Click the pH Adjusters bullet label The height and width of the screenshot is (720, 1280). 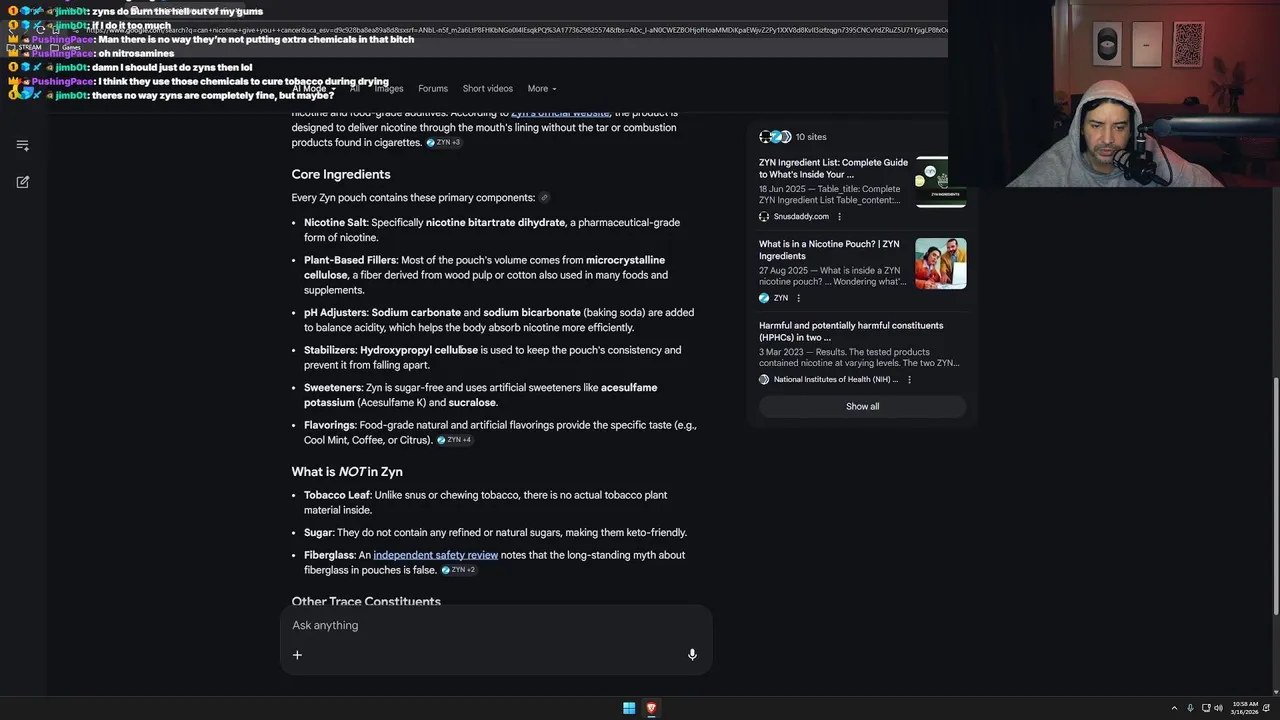(x=335, y=313)
